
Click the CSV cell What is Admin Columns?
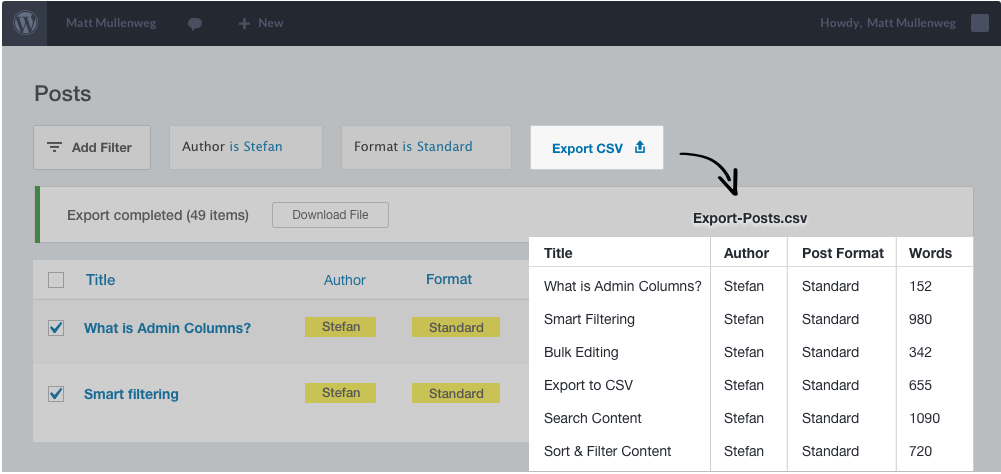(x=622, y=286)
